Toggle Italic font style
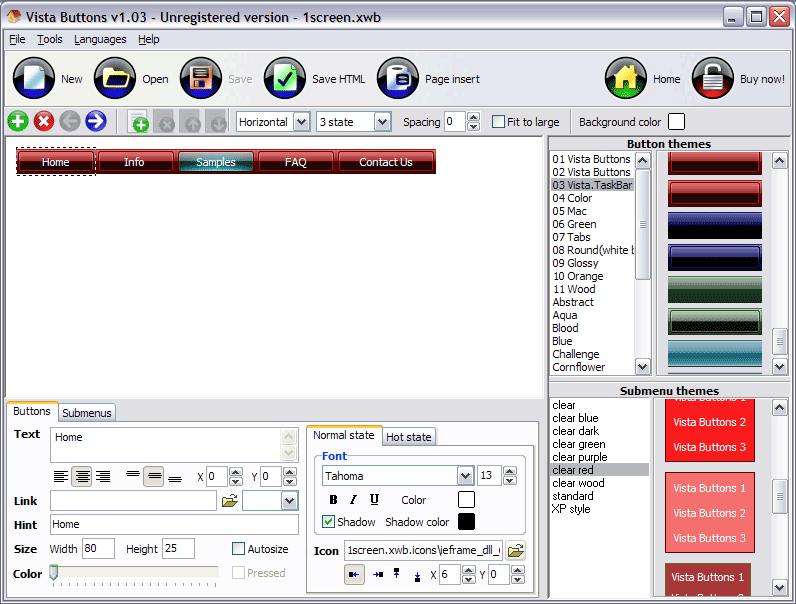Viewport: 796px width, 604px height. 353,500
